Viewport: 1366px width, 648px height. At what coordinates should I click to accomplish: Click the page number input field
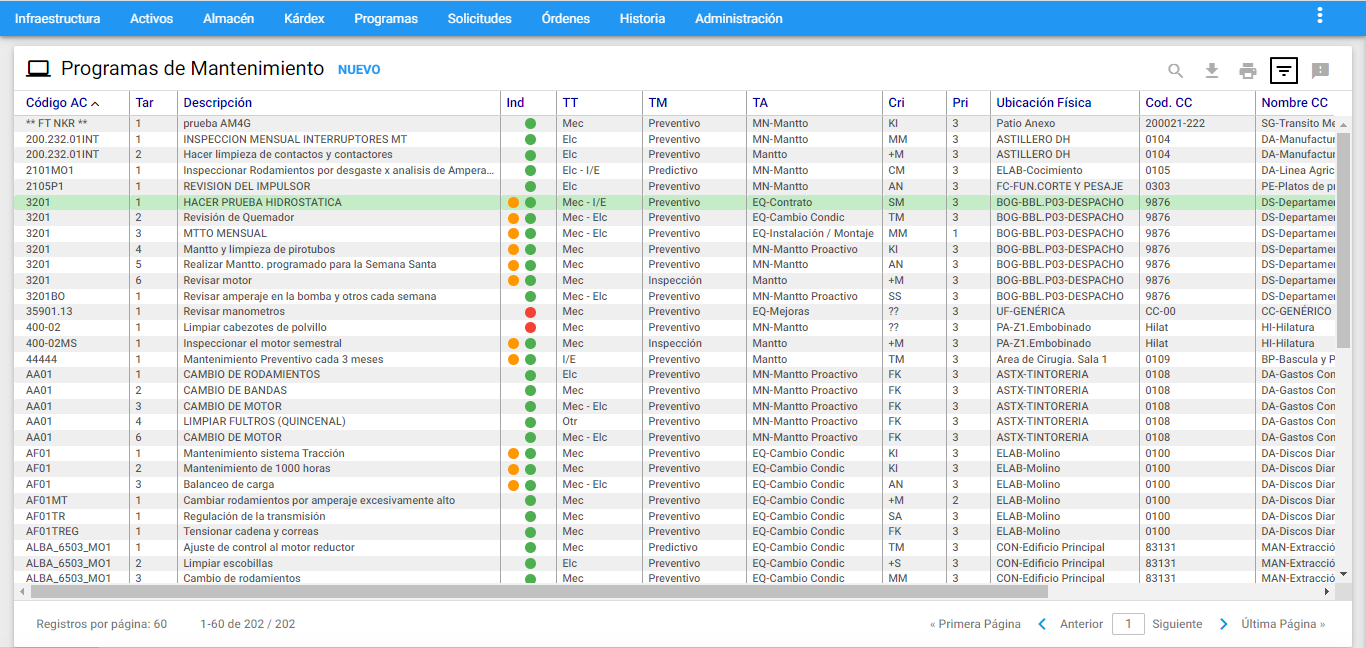click(1128, 624)
